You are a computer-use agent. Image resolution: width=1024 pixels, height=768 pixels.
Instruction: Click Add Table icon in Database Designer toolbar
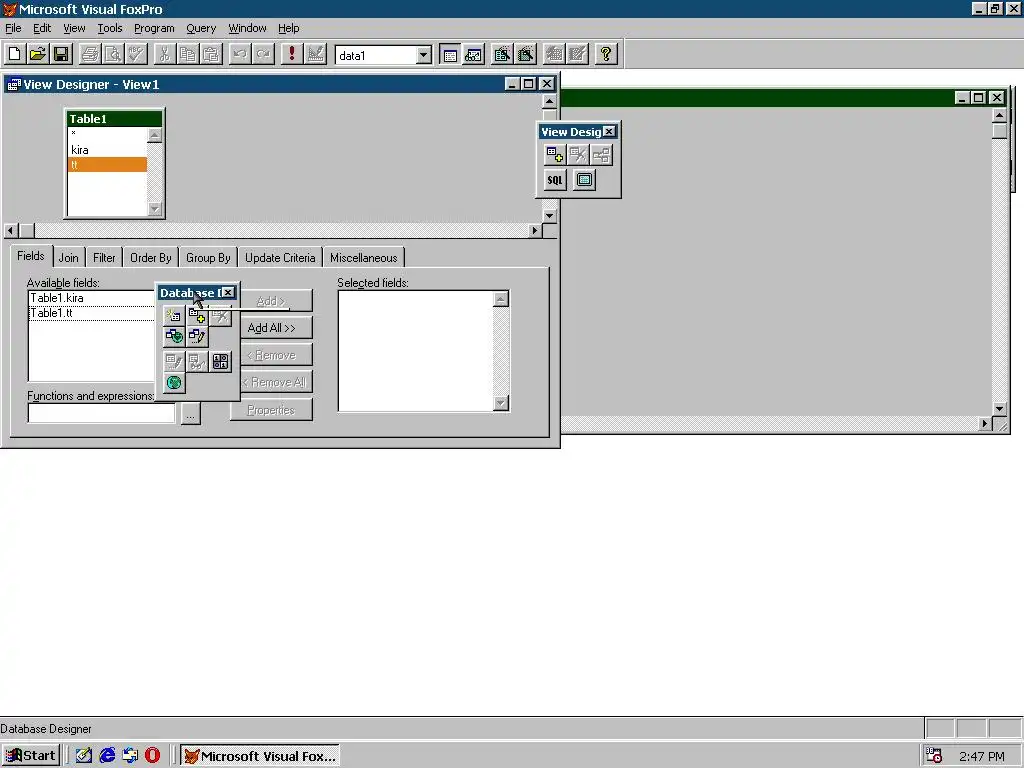point(197,316)
